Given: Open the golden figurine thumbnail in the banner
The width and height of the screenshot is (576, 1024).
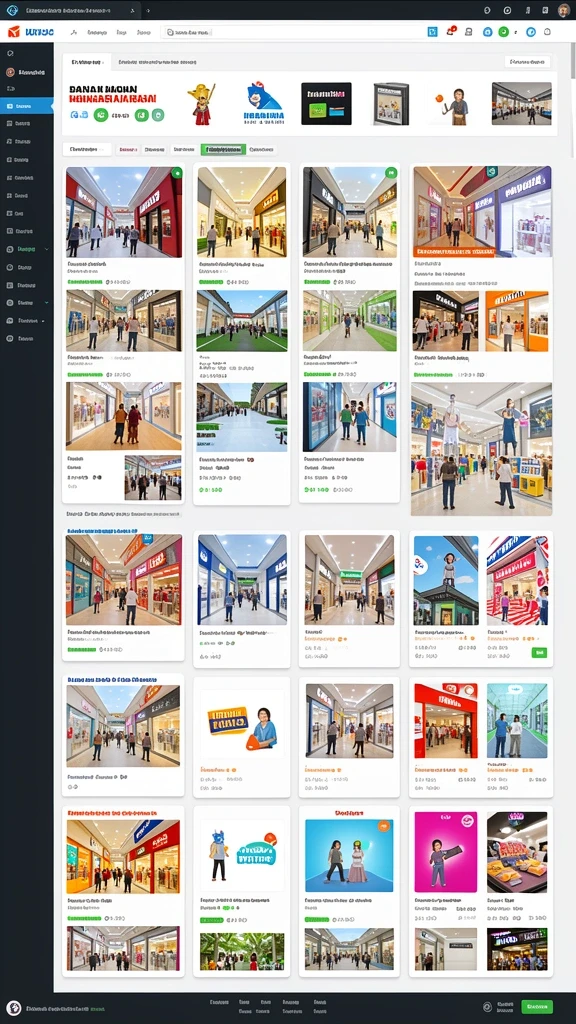Looking at the screenshot, I should point(201,103).
